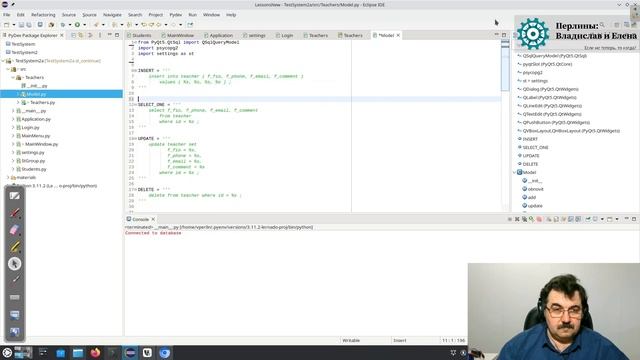Expand the materials folder
Screen dimensions: 640x360
point(8,178)
